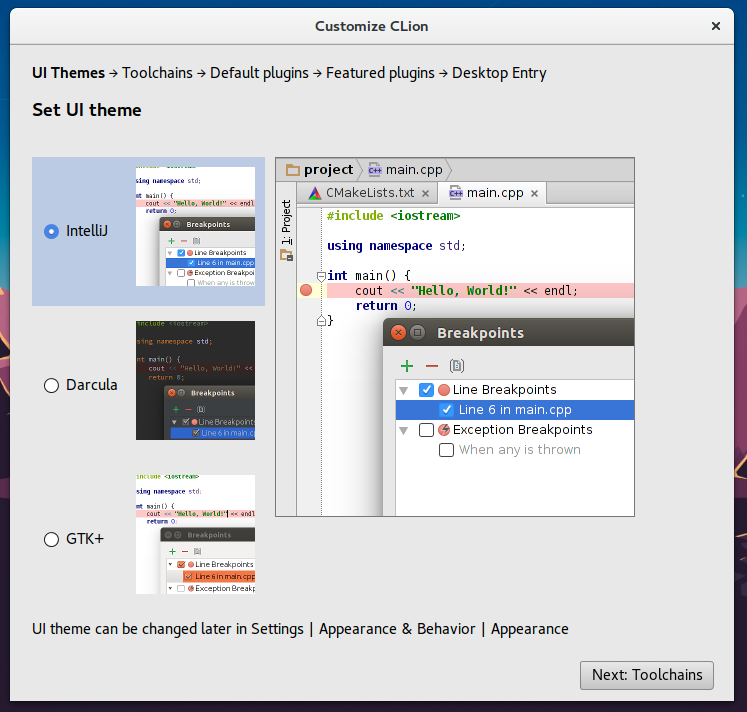Click the Set UI theme heading
Image resolution: width=747 pixels, height=712 pixels.
click(x=87, y=110)
